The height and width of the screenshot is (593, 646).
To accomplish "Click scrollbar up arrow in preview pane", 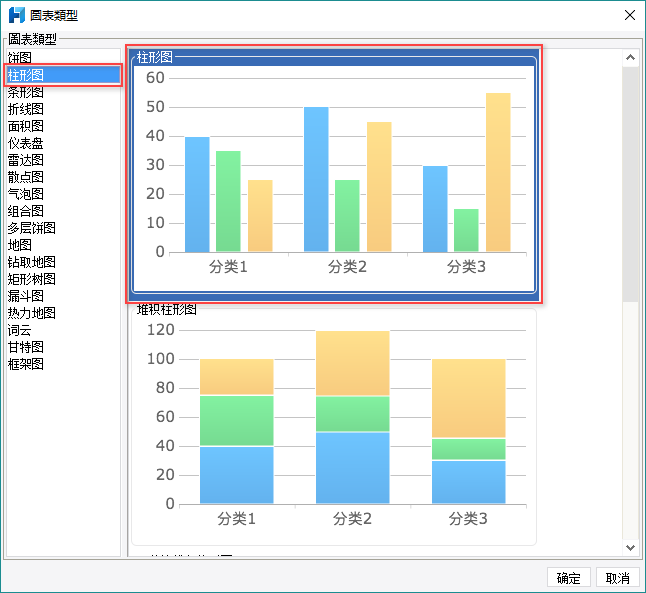I will coord(630,58).
